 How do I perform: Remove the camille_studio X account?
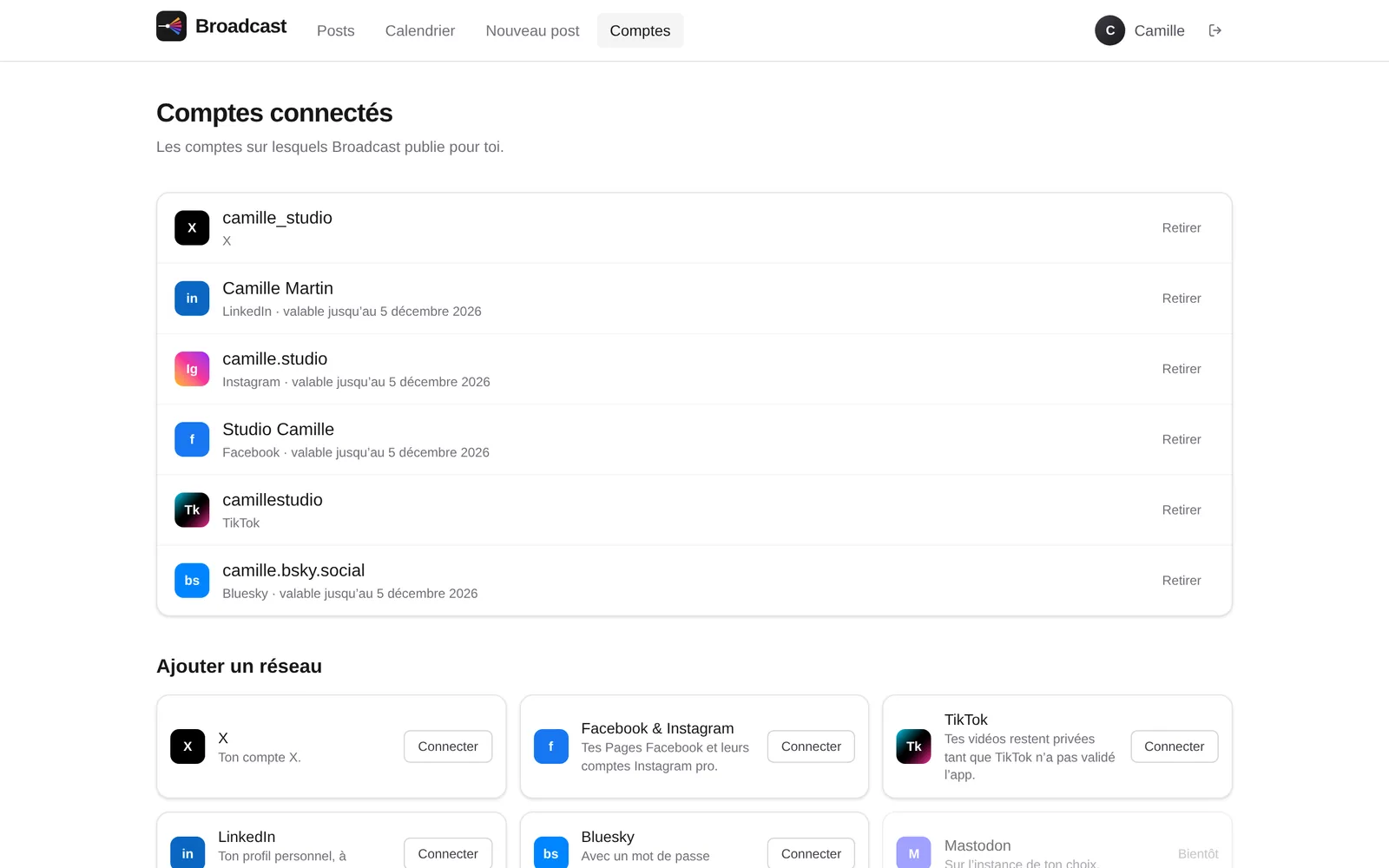tap(1182, 228)
